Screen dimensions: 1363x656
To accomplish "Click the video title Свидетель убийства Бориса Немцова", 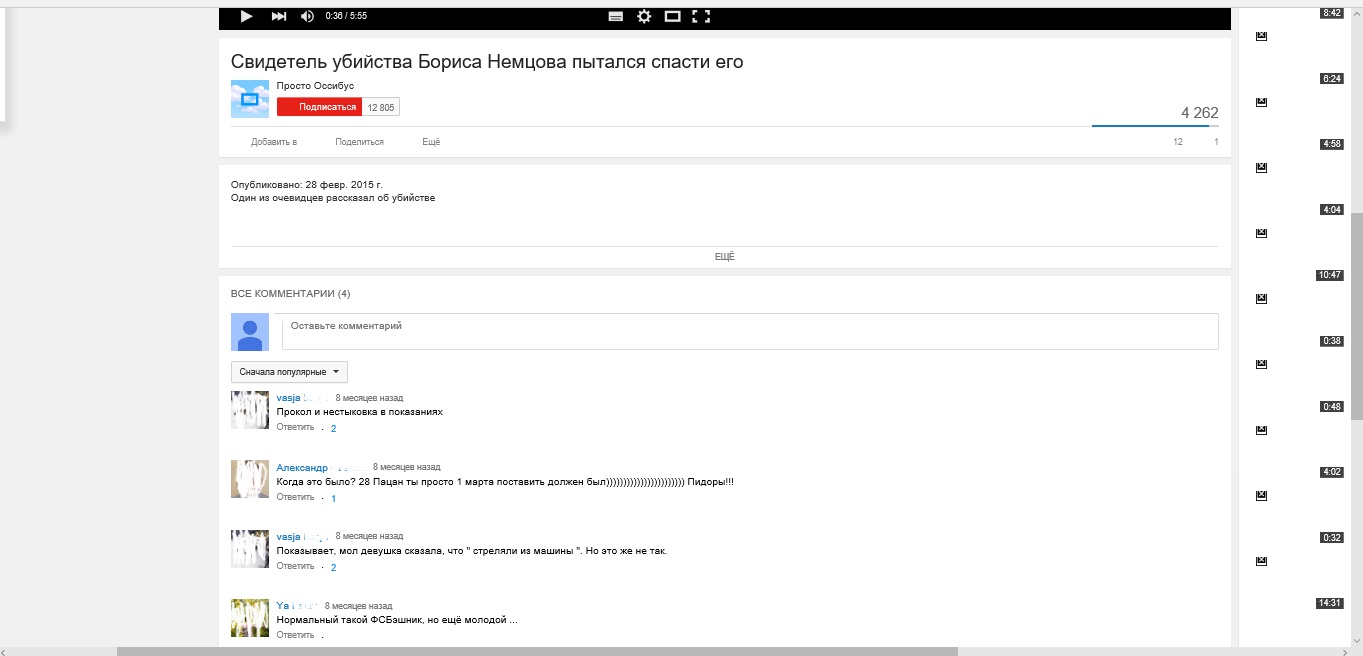I will 486,62.
